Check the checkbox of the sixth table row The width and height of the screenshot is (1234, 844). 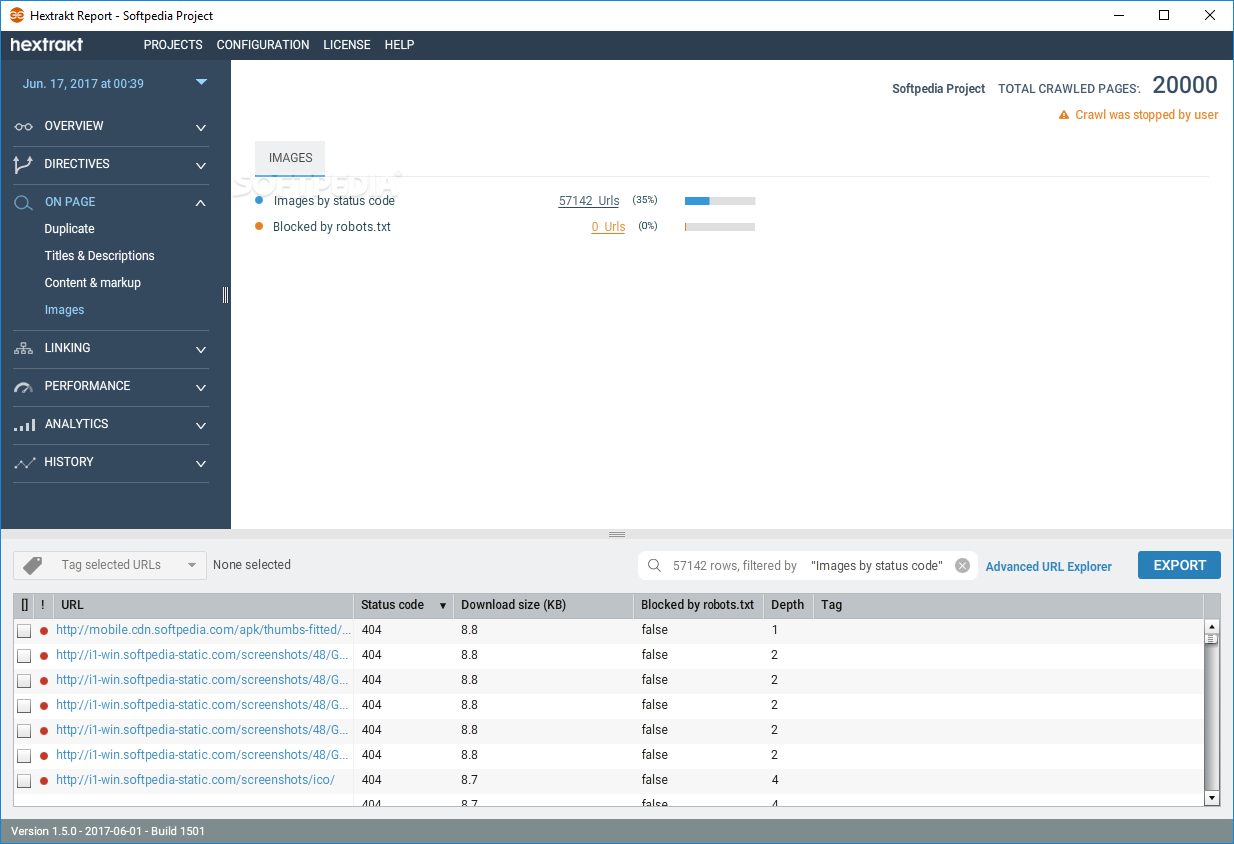coord(24,756)
